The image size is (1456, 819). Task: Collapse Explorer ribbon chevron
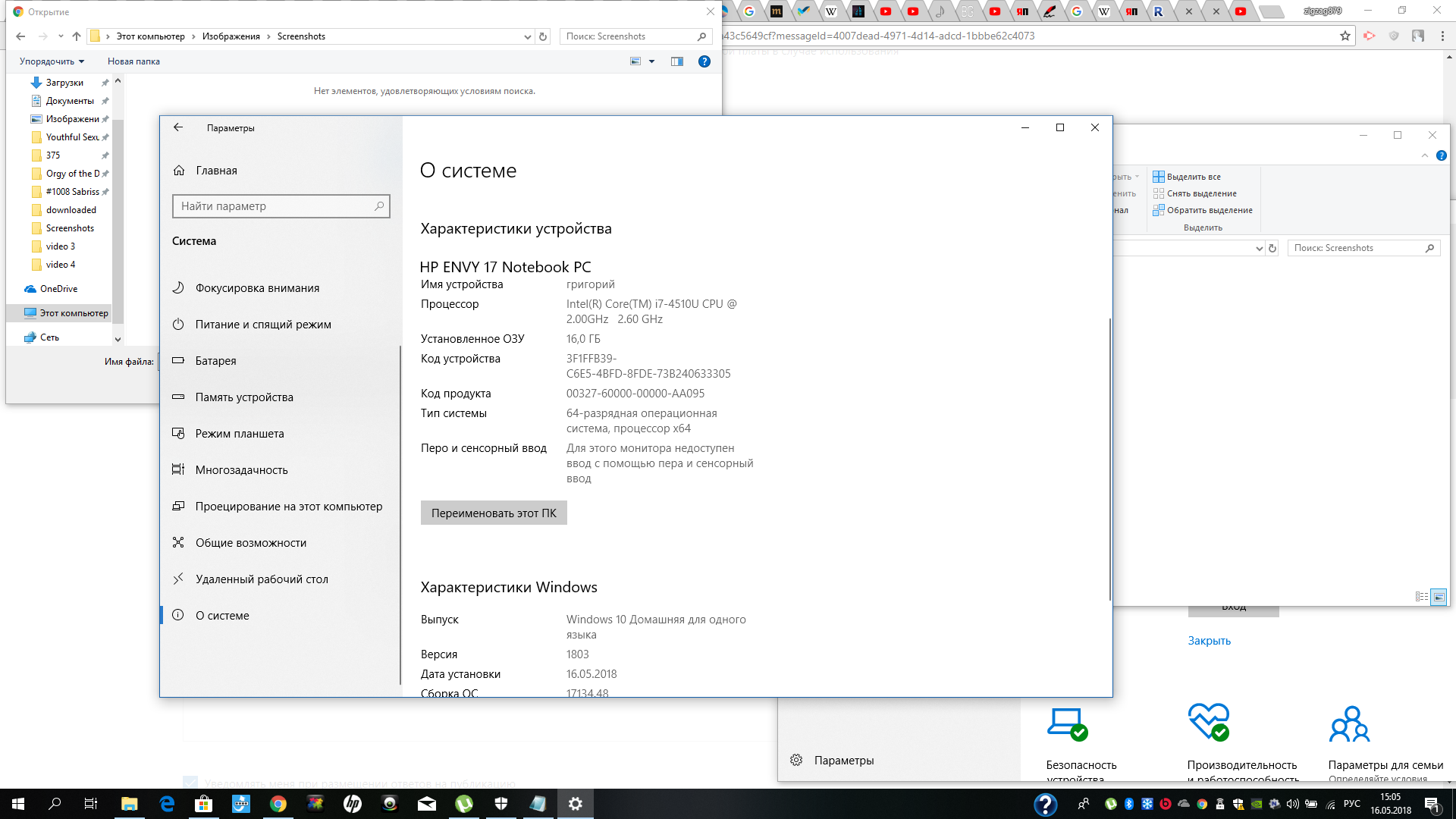pos(1425,155)
